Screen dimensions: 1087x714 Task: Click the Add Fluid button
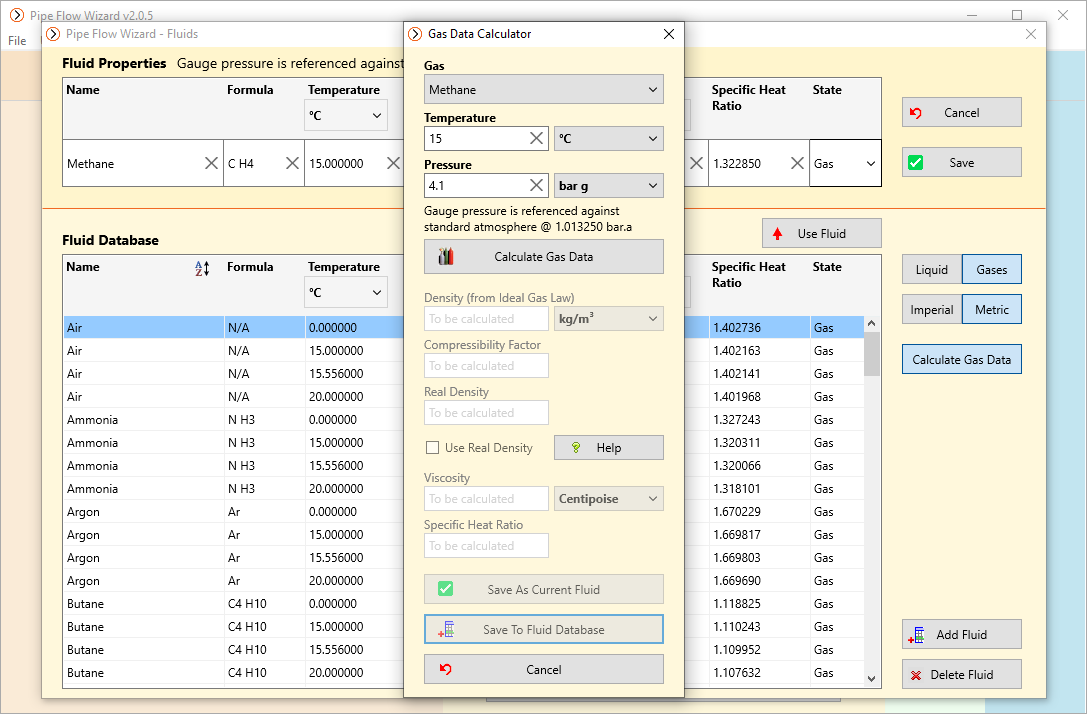962,634
